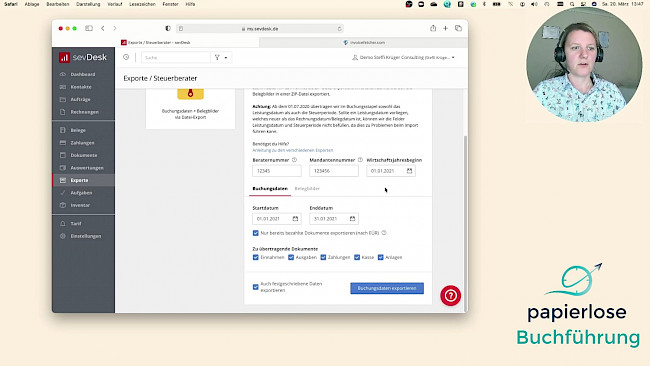650x366 pixels.
Task: Open Darstellung menu
Action: [88, 4]
